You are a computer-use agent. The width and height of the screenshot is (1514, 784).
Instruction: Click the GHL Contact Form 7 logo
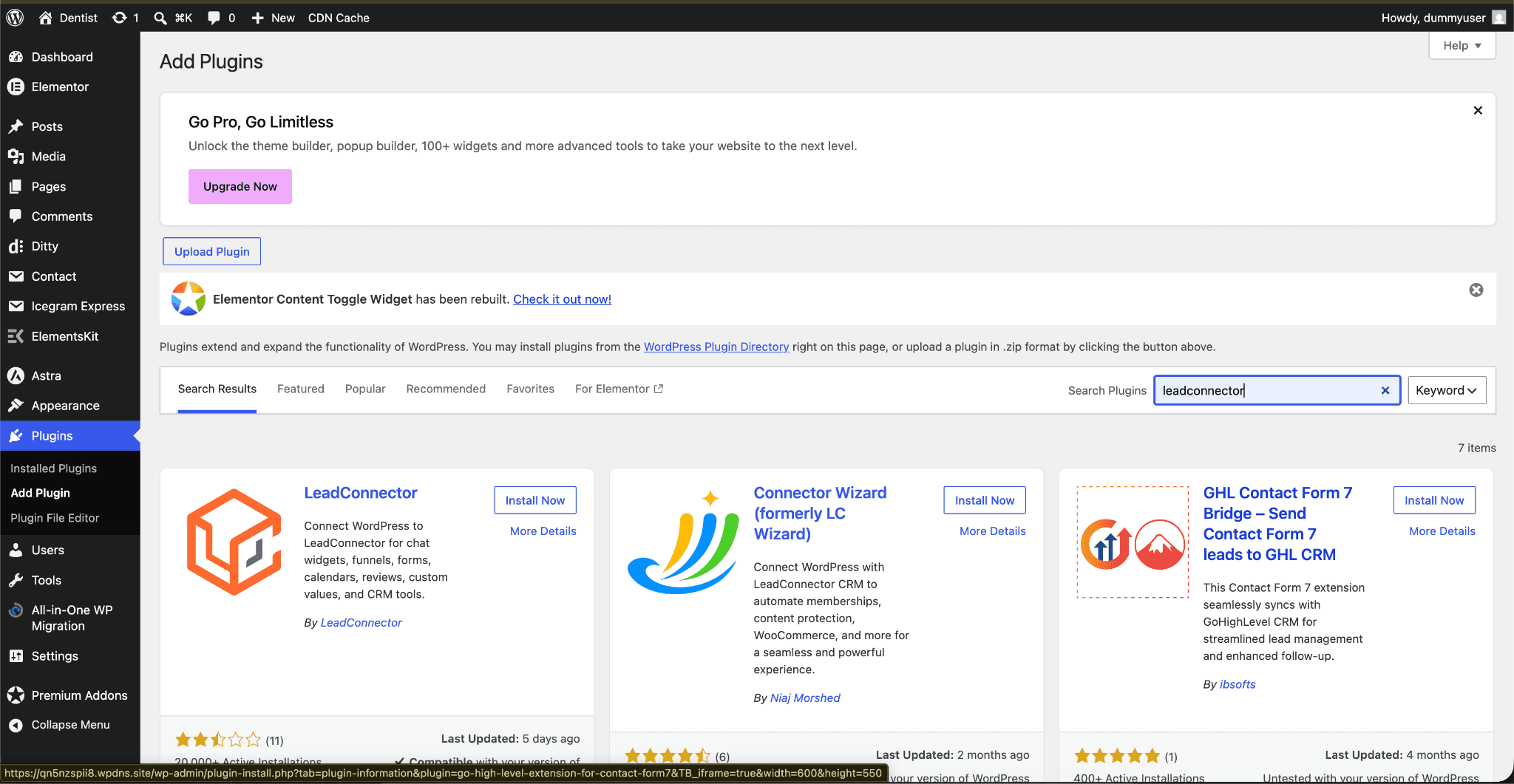click(1133, 542)
